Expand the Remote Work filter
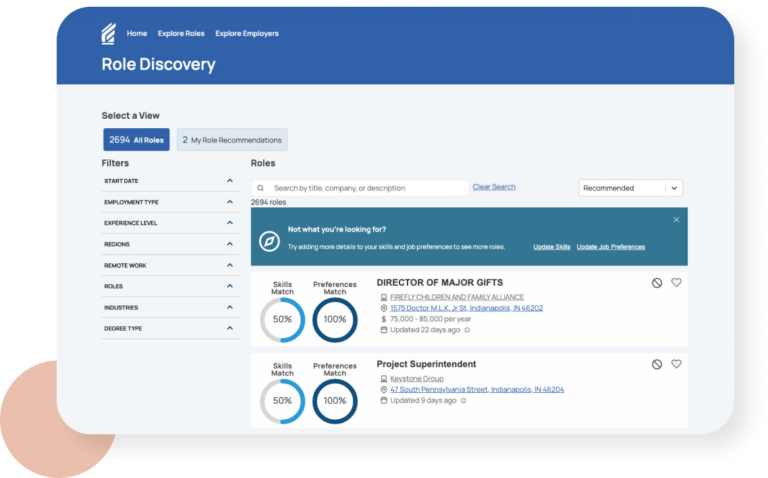 pos(229,265)
